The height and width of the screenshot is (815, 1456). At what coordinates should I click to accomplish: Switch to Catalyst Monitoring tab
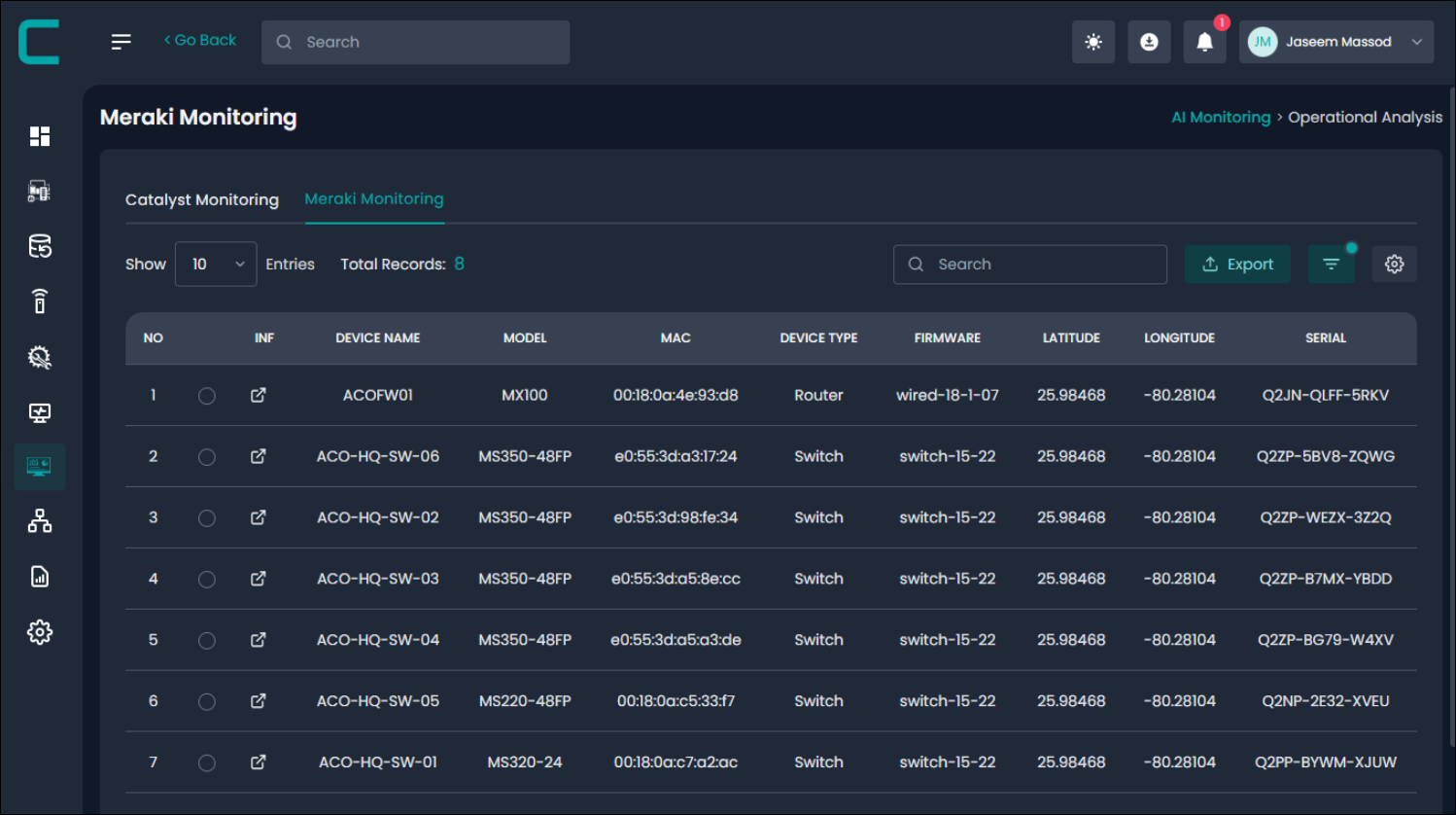pyautogui.click(x=202, y=199)
